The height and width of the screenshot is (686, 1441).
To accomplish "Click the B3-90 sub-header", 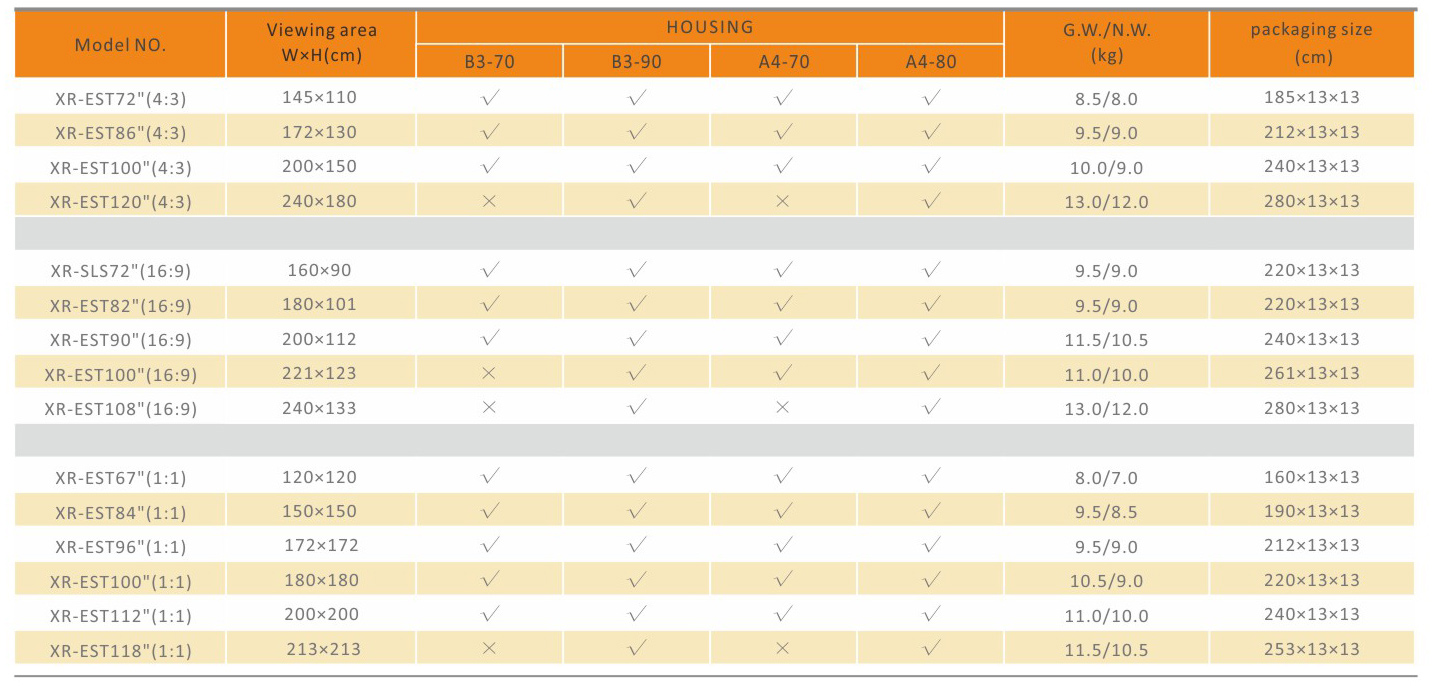I will point(637,61).
